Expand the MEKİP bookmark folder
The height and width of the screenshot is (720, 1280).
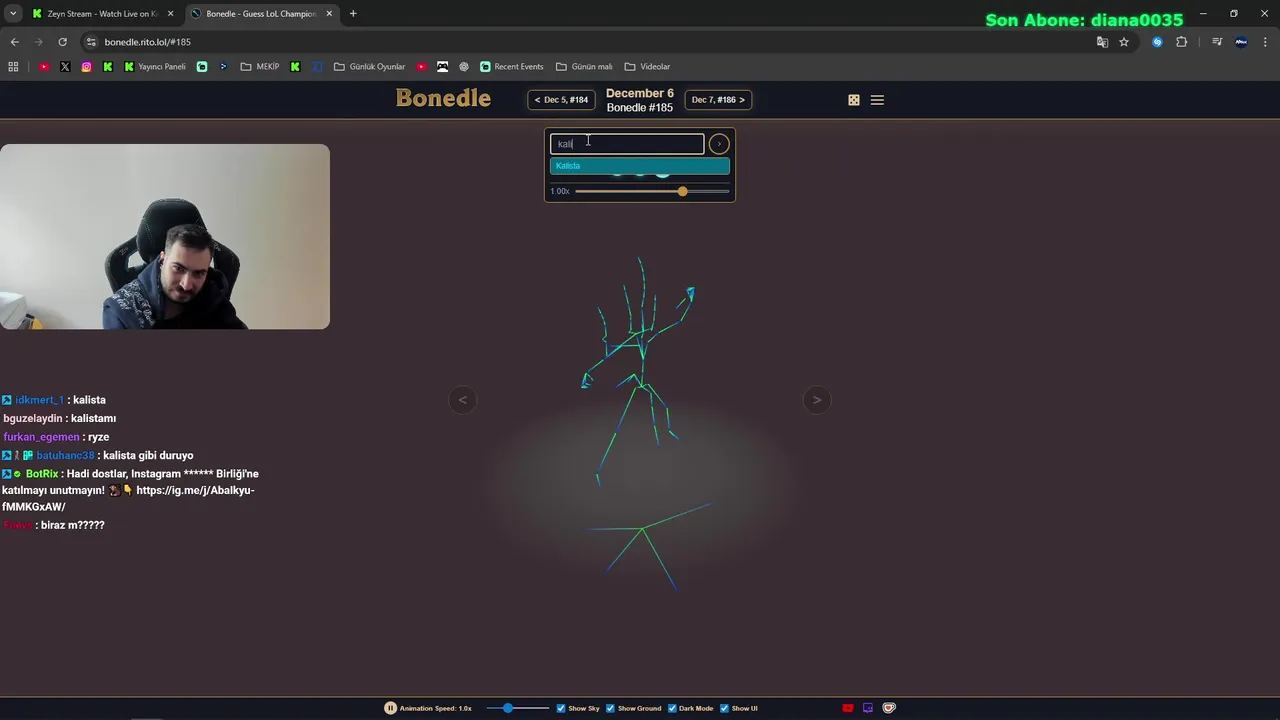[260, 67]
